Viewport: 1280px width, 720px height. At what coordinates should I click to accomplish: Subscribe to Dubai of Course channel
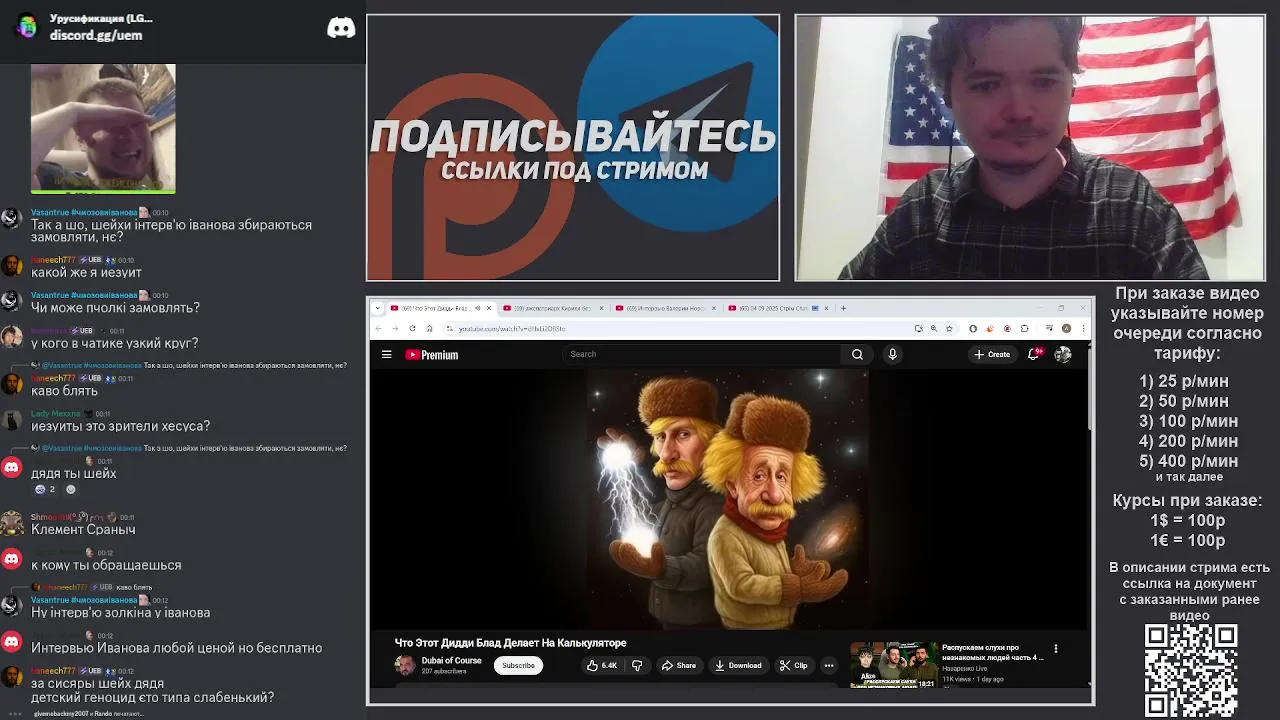tap(518, 665)
